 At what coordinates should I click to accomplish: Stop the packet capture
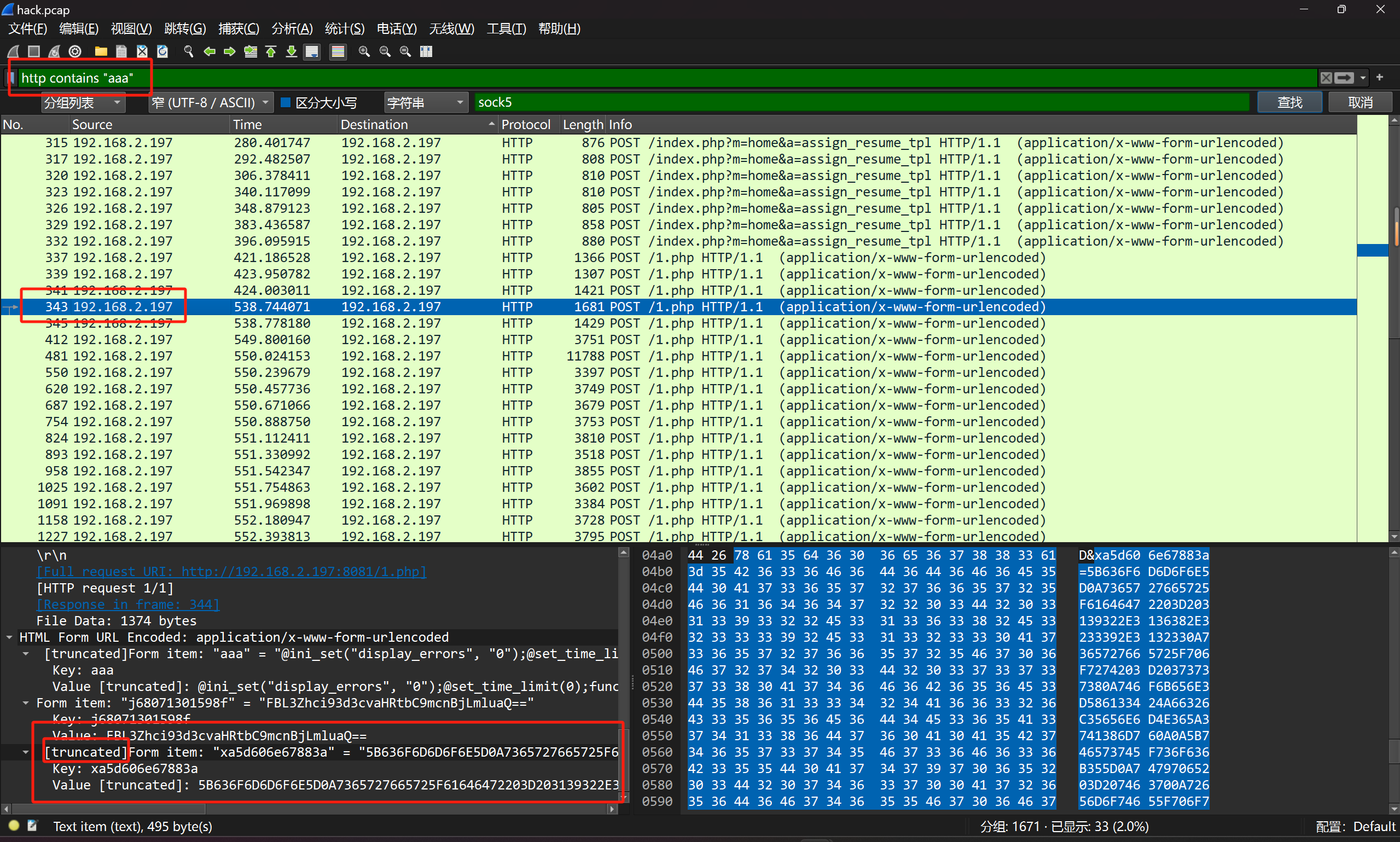coord(33,51)
